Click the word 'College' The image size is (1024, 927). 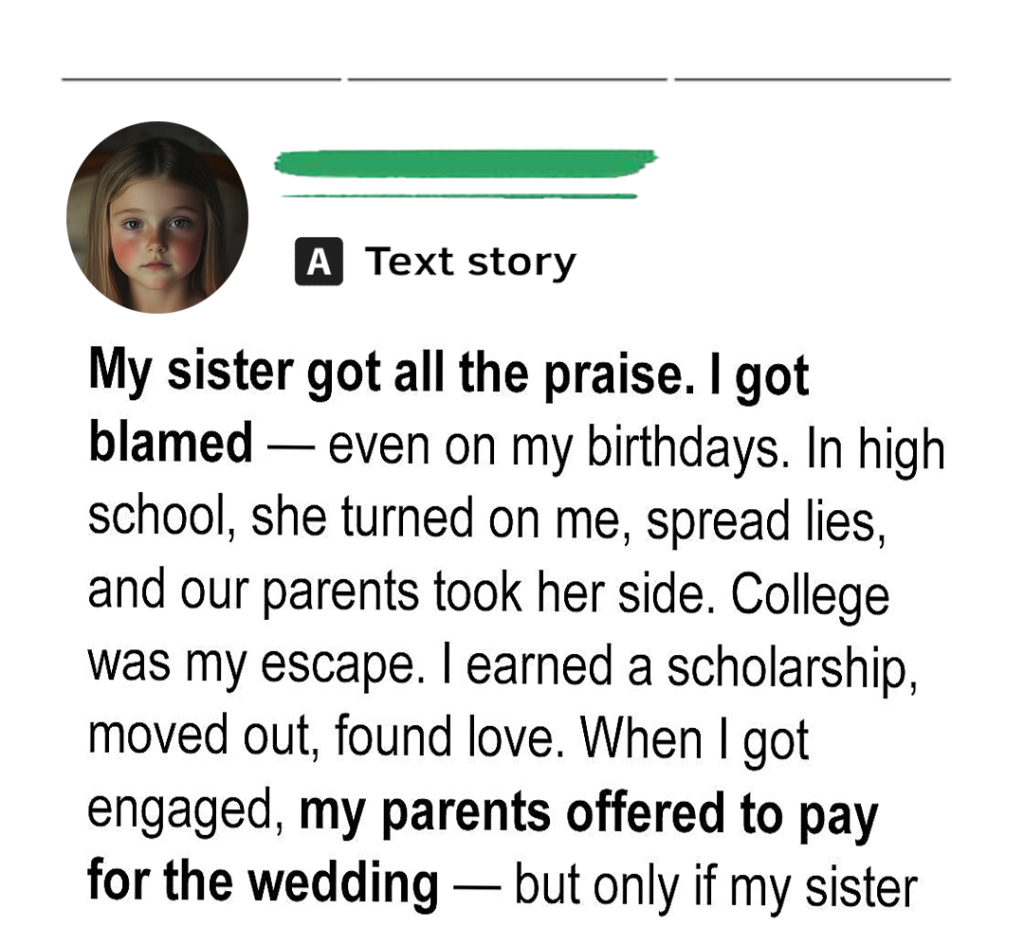click(809, 595)
